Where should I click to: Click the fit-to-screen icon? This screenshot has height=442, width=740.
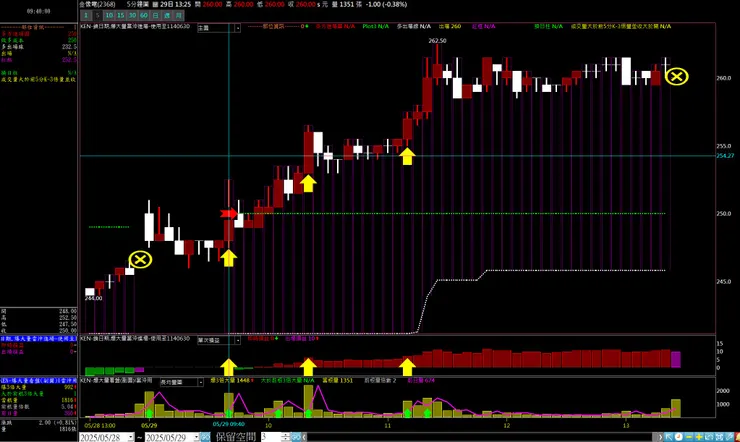coord(719,437)
